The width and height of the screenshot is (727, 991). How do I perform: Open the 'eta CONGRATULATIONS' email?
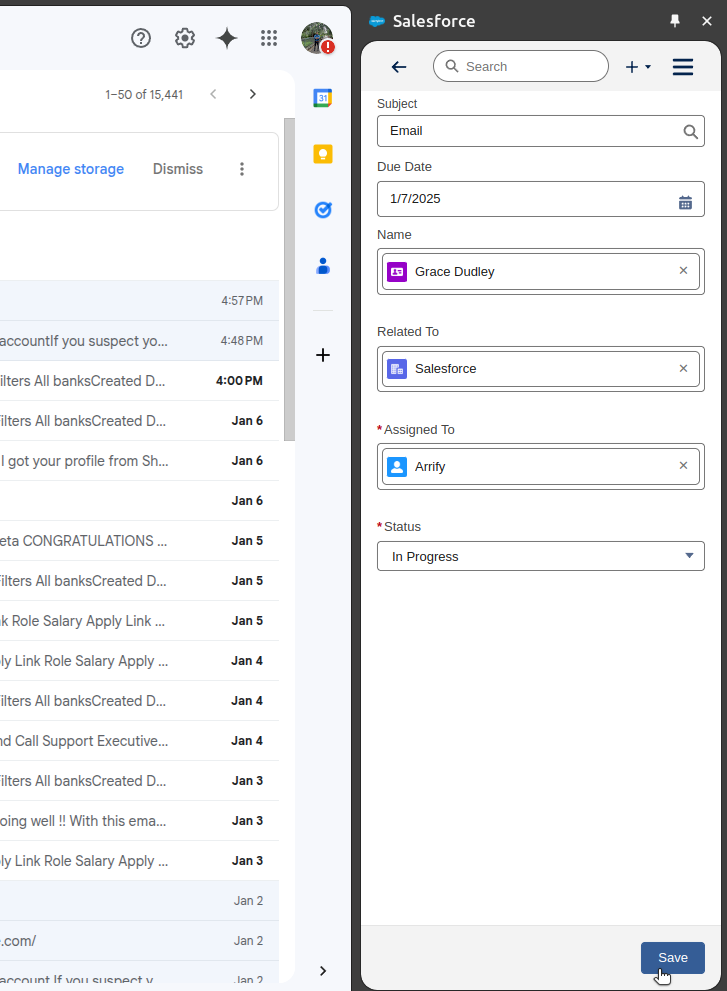coord(139,541)
